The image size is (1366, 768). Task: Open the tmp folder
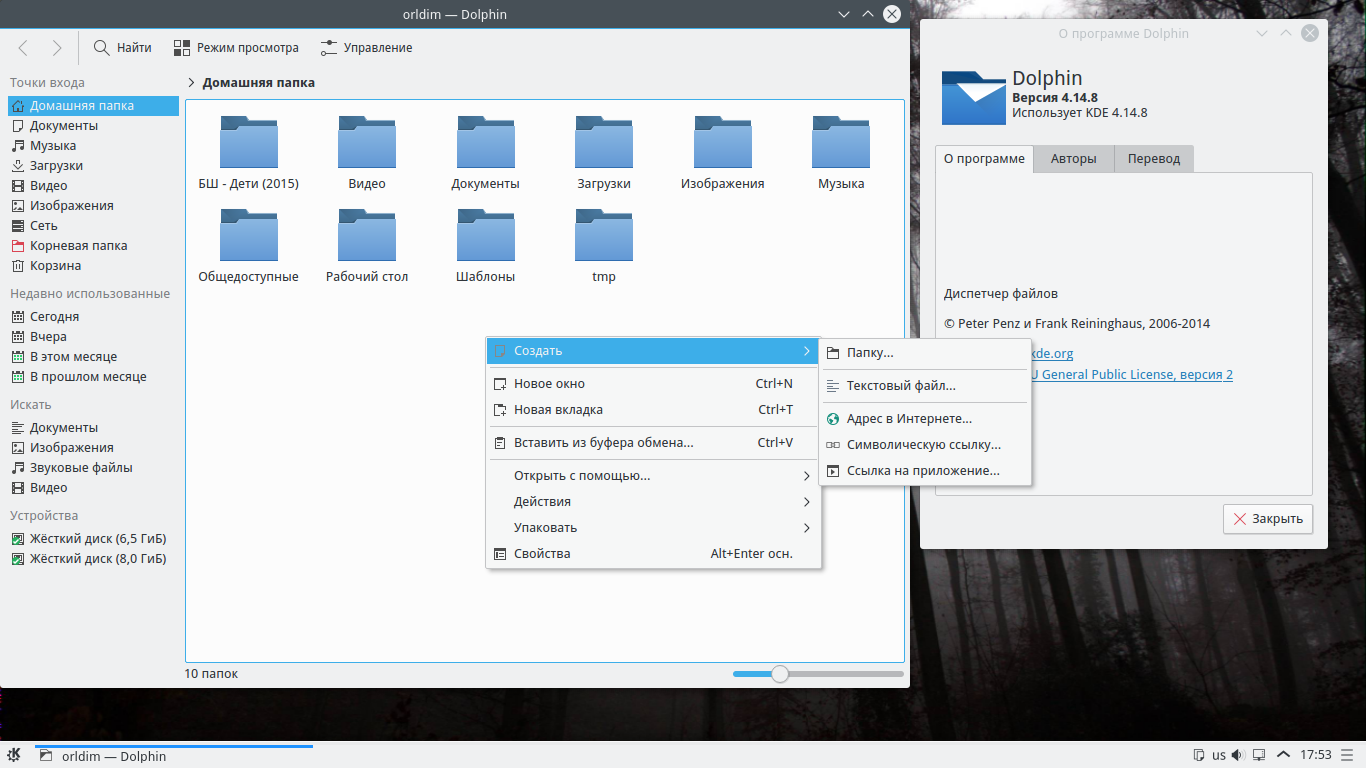[x=604, y=236]
